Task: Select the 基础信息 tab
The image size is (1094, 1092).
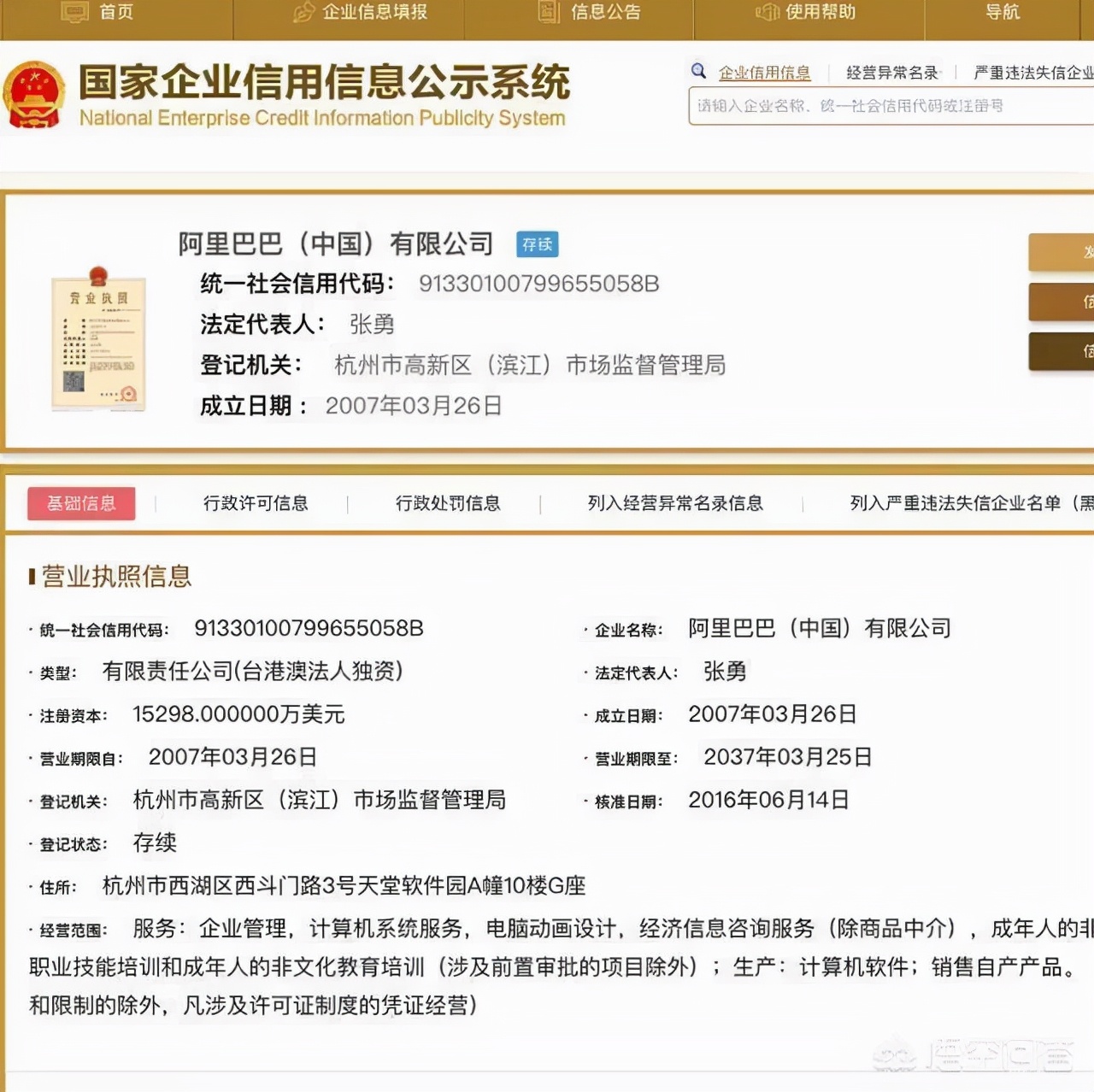Action: (x=80, y=504)
